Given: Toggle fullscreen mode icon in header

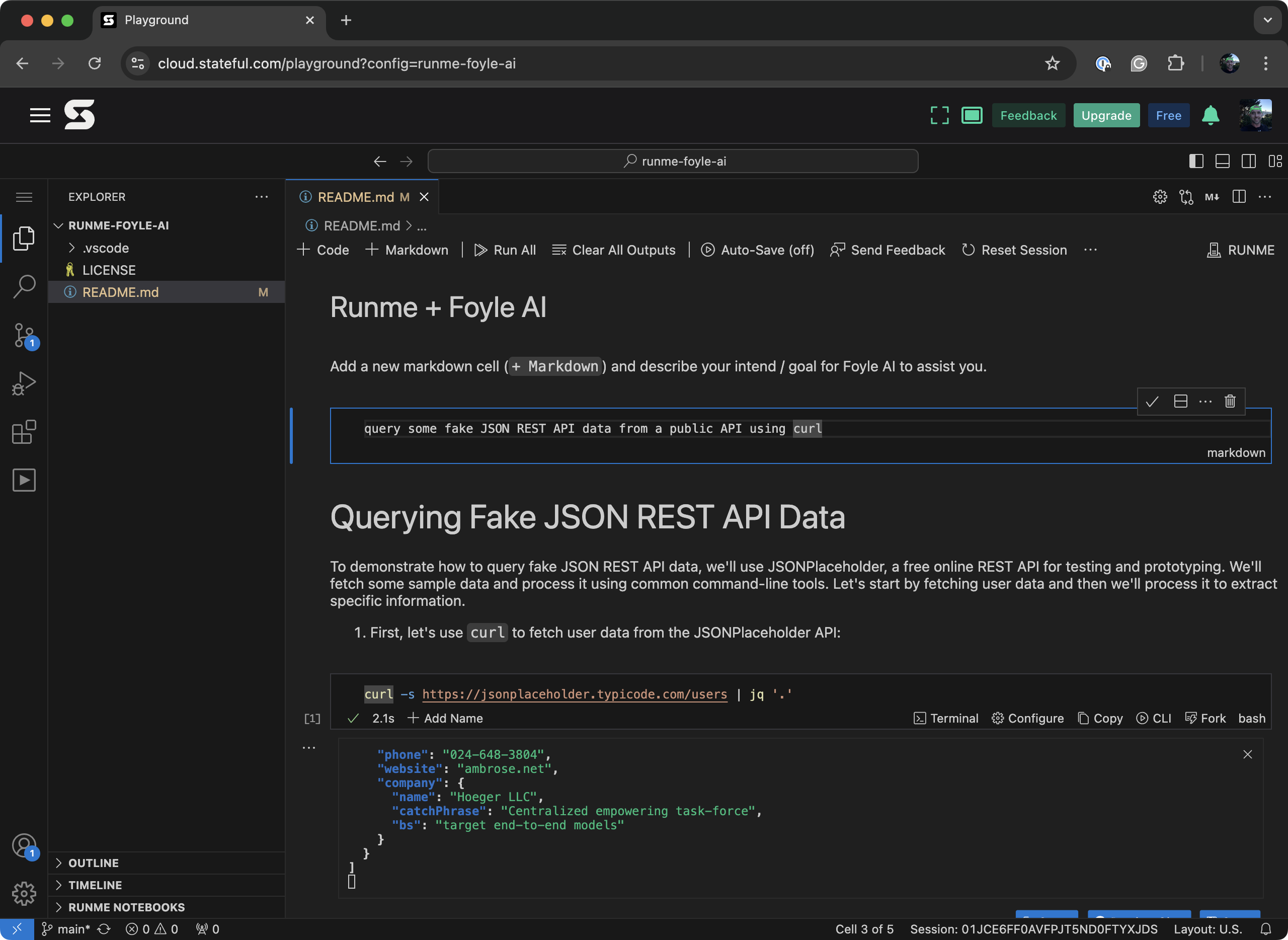Looking at the screenshot, I should [x=939, y=116].
